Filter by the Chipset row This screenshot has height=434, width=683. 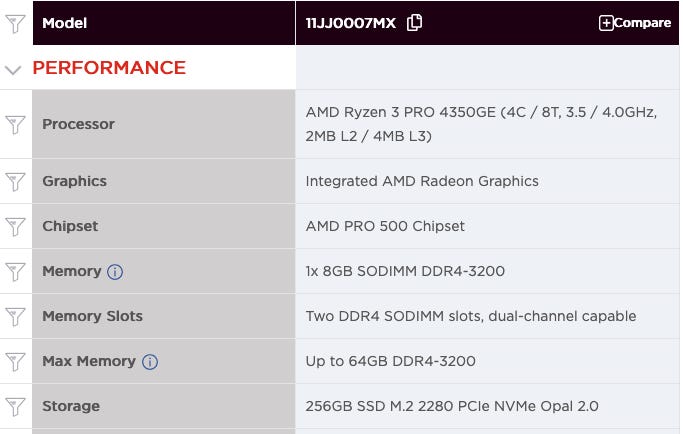pyautogui.click(x=15, y=226)
